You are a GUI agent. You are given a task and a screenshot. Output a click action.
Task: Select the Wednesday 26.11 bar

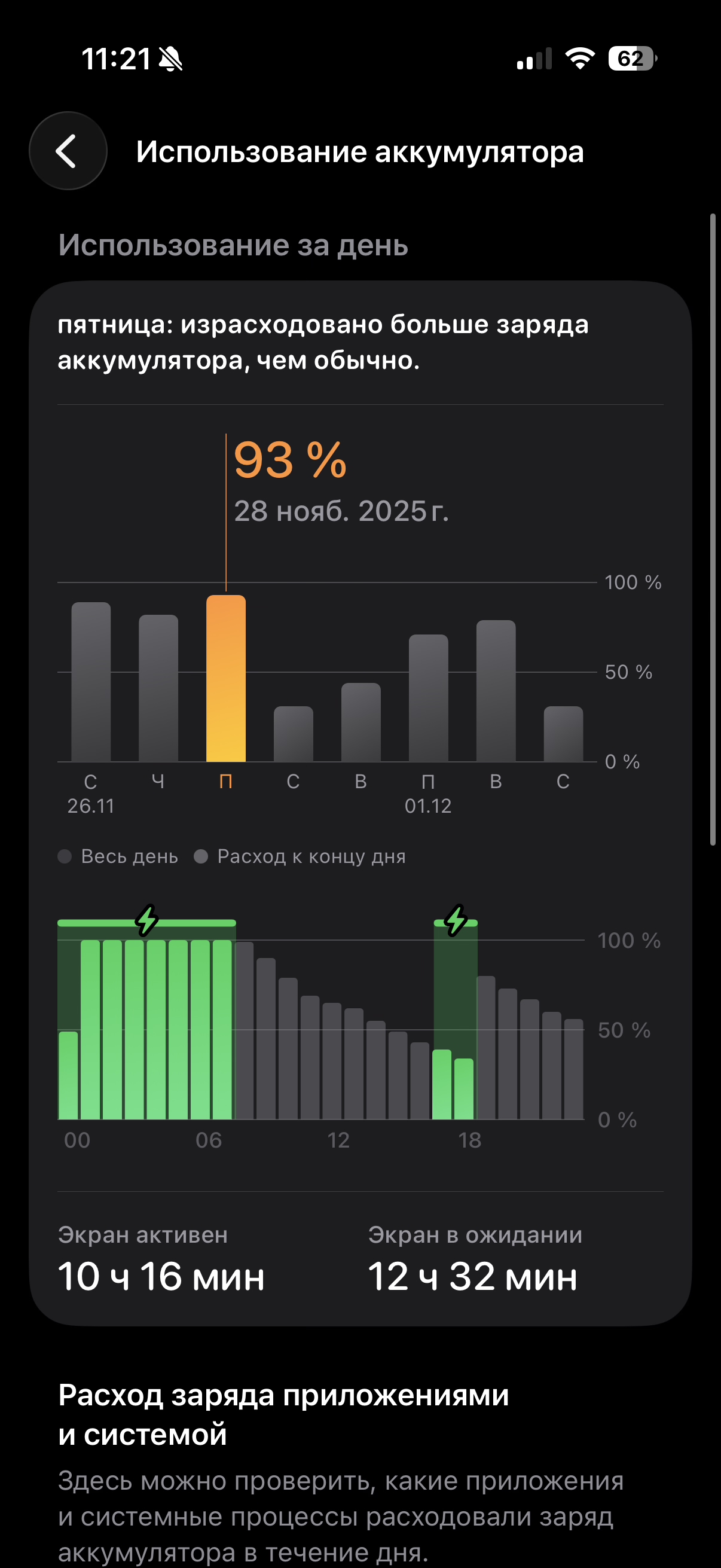tap(91, 682)
